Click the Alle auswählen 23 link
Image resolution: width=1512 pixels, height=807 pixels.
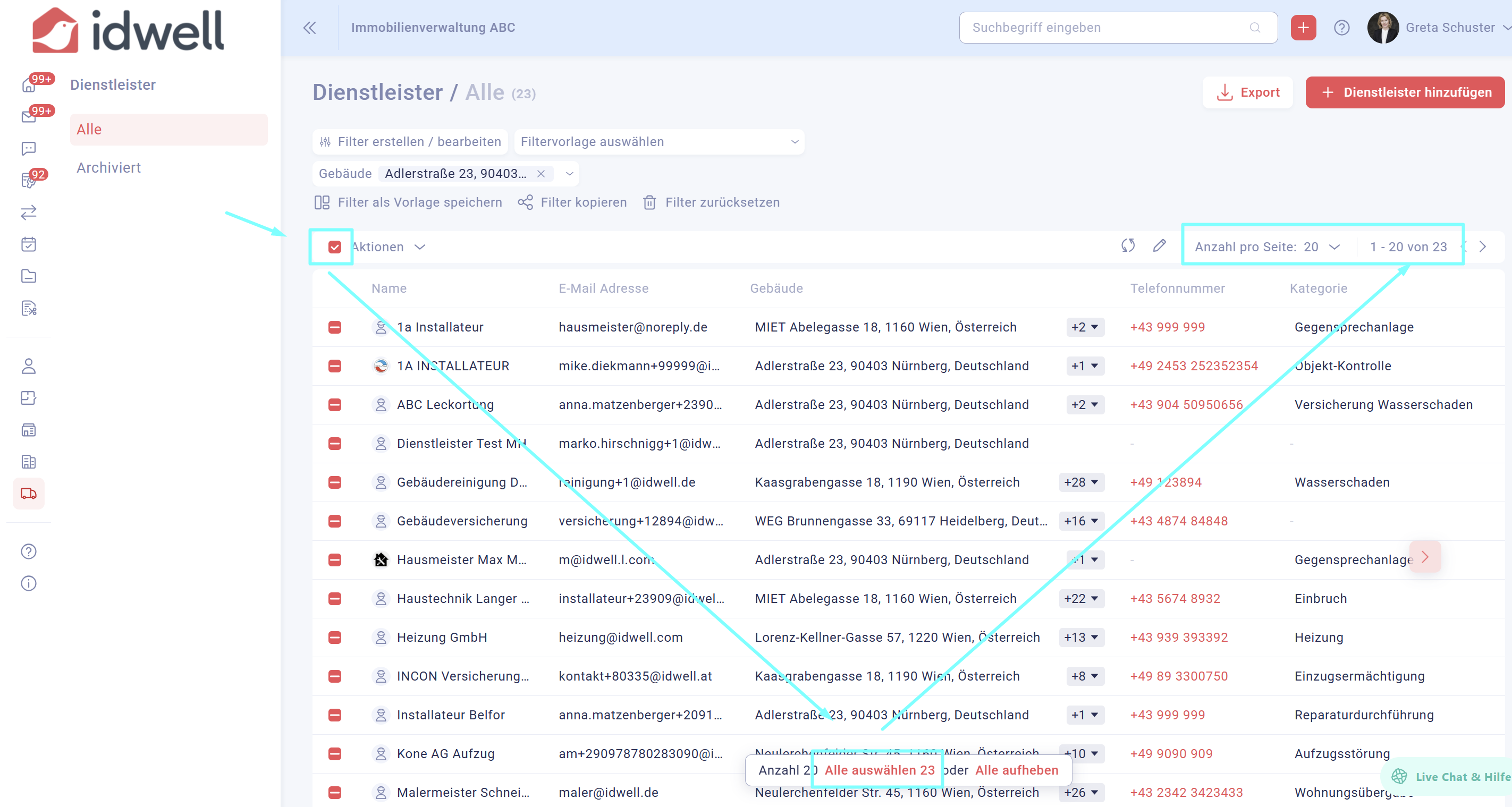point(879,770)
